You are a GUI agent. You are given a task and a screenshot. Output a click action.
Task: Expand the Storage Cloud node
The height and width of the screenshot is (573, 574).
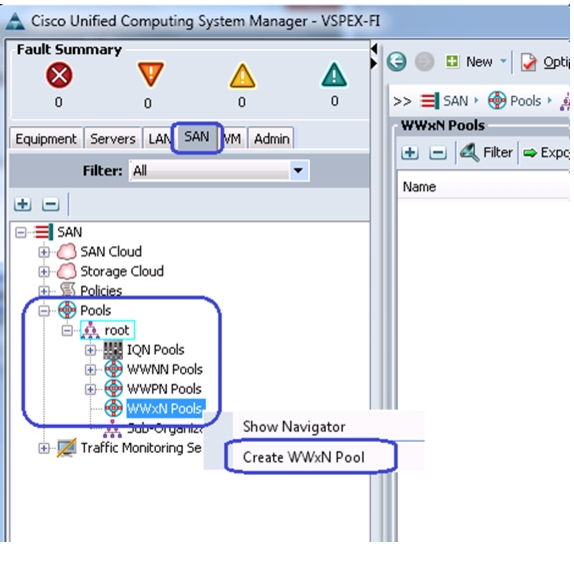point(44,272)
